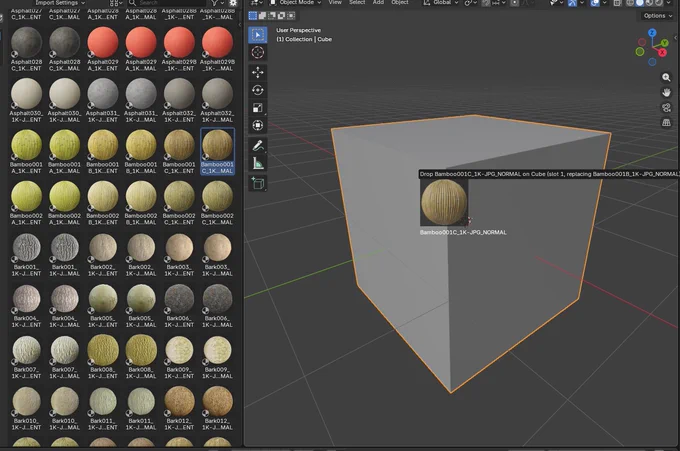This screenshot has height=451, width=680.
Task: Enable solid viewport shading
Action: (x=640, y=3)
